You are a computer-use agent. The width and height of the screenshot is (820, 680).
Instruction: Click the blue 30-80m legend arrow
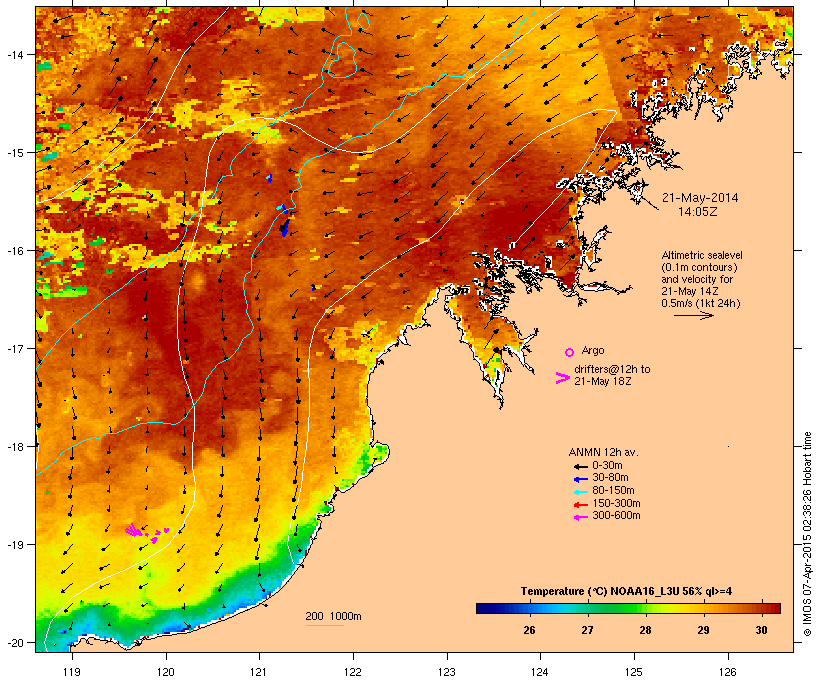pos(580,479)
